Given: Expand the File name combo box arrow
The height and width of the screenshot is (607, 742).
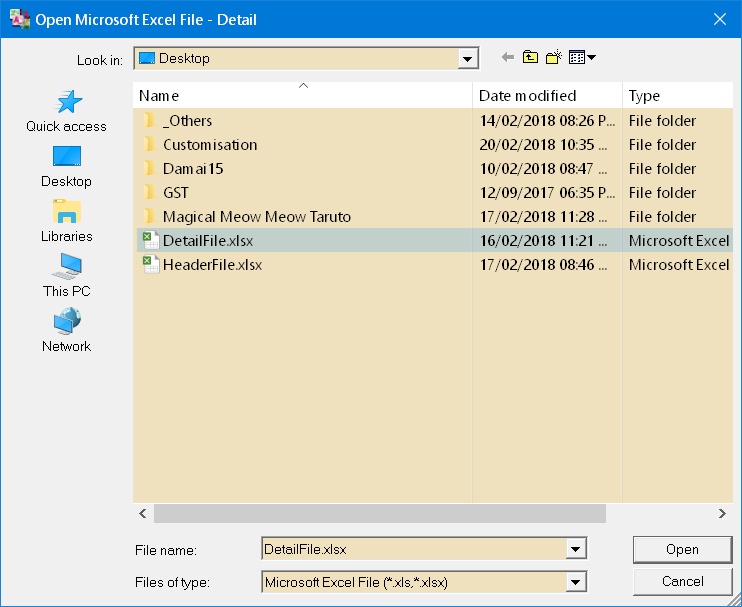Looking at the screenshot, I should (575, 549).
